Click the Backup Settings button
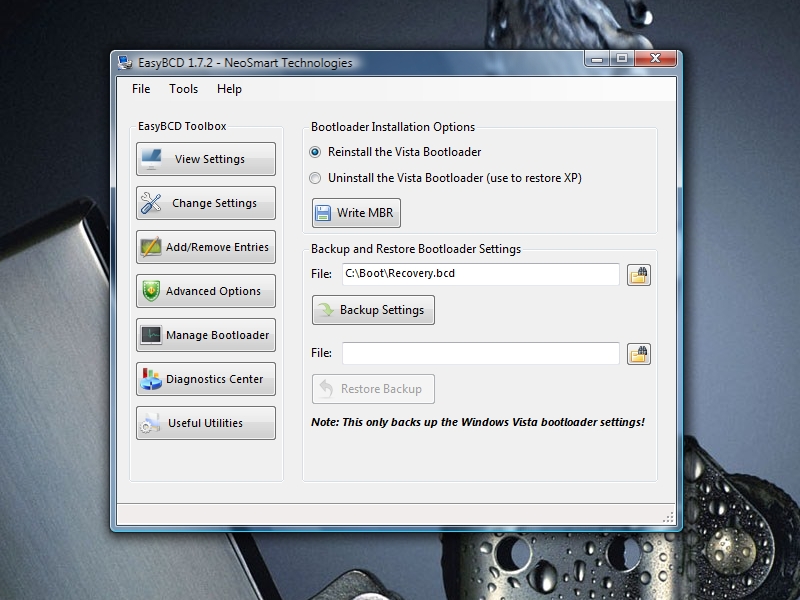Screen dimensions: 800x600 coord(373,310)
